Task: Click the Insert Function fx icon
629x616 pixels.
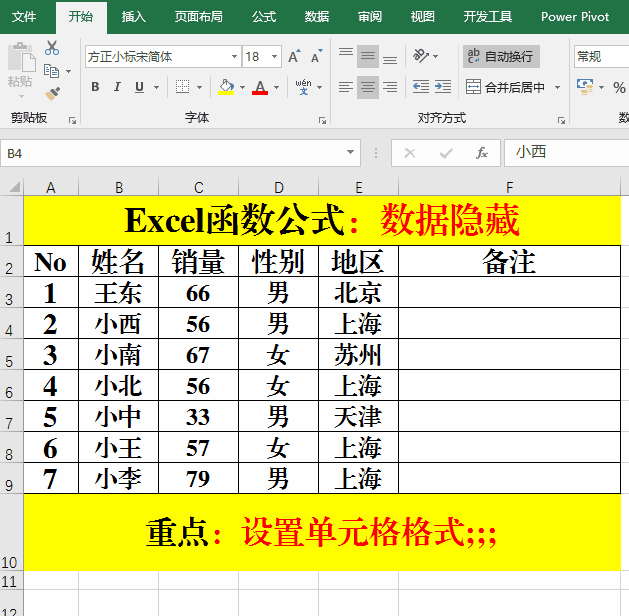Action: click(x=482, y=153)
